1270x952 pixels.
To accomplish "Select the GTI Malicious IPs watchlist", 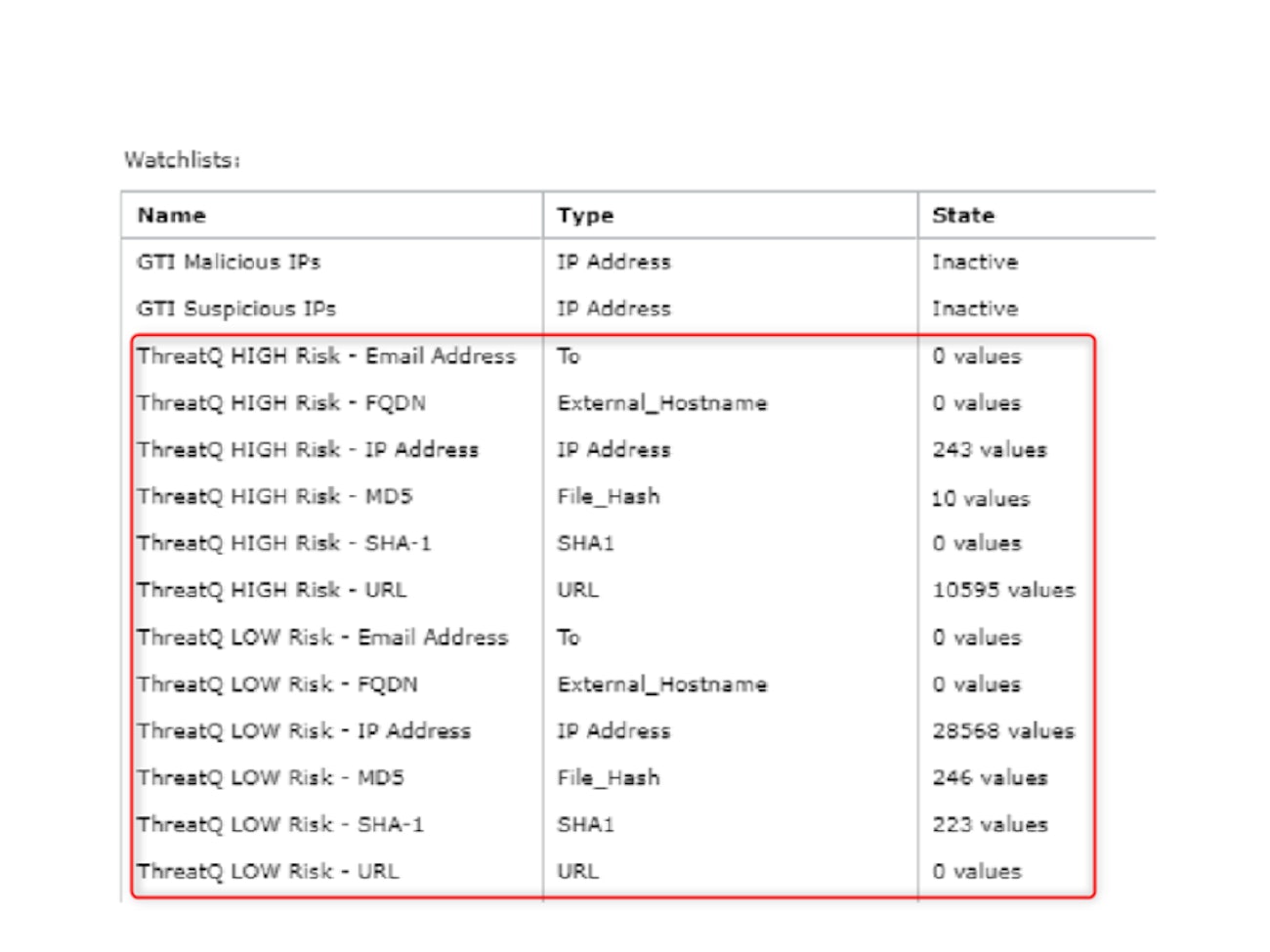I will (229, 262).
